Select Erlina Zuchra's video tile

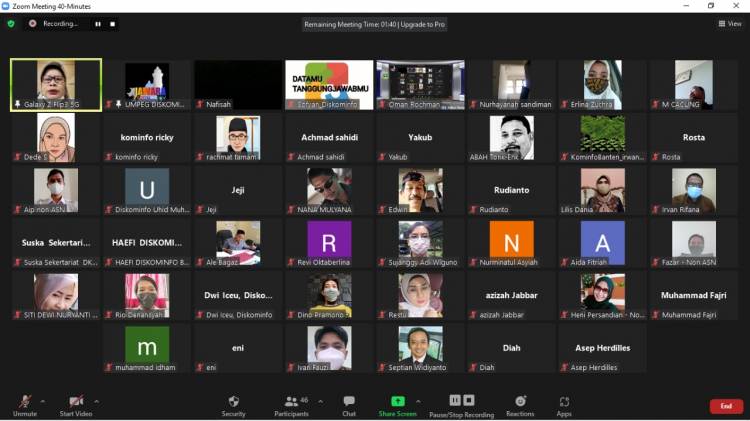pyautogui.click(x=603, y=85)
